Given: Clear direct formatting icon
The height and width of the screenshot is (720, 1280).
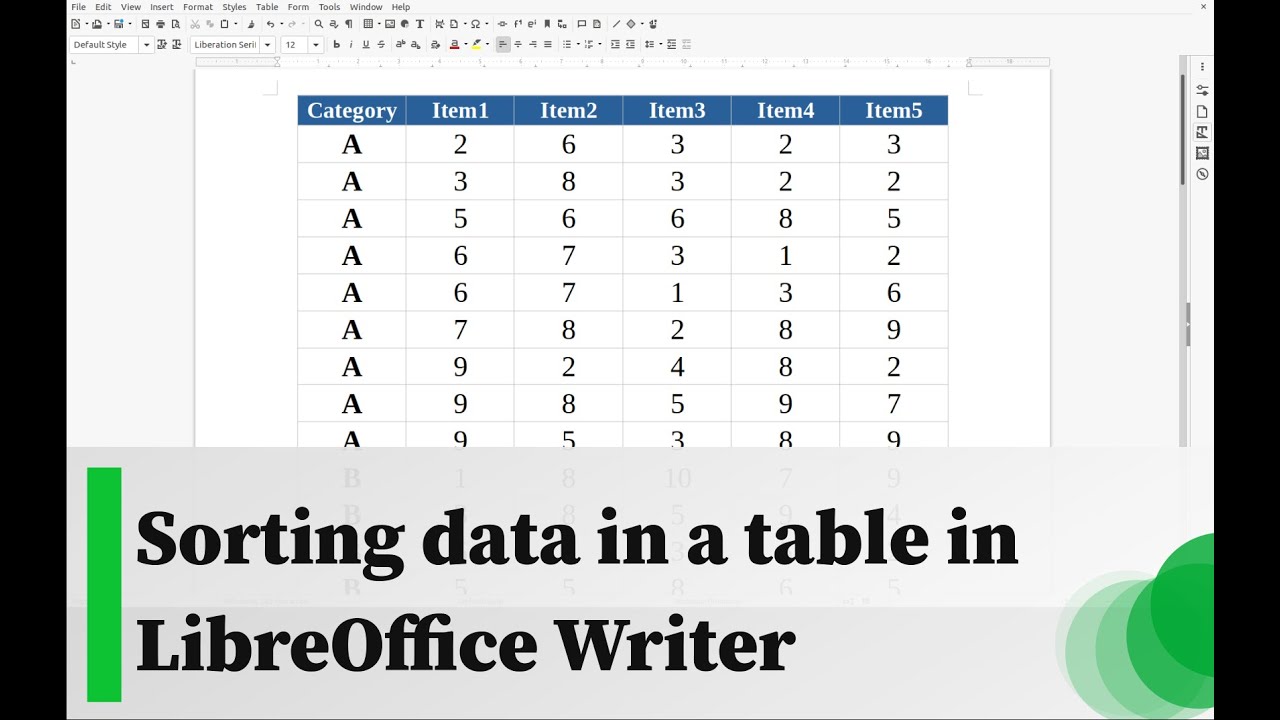Looking at the screenshot, I should pyautogui.click(x=435, y=44).
